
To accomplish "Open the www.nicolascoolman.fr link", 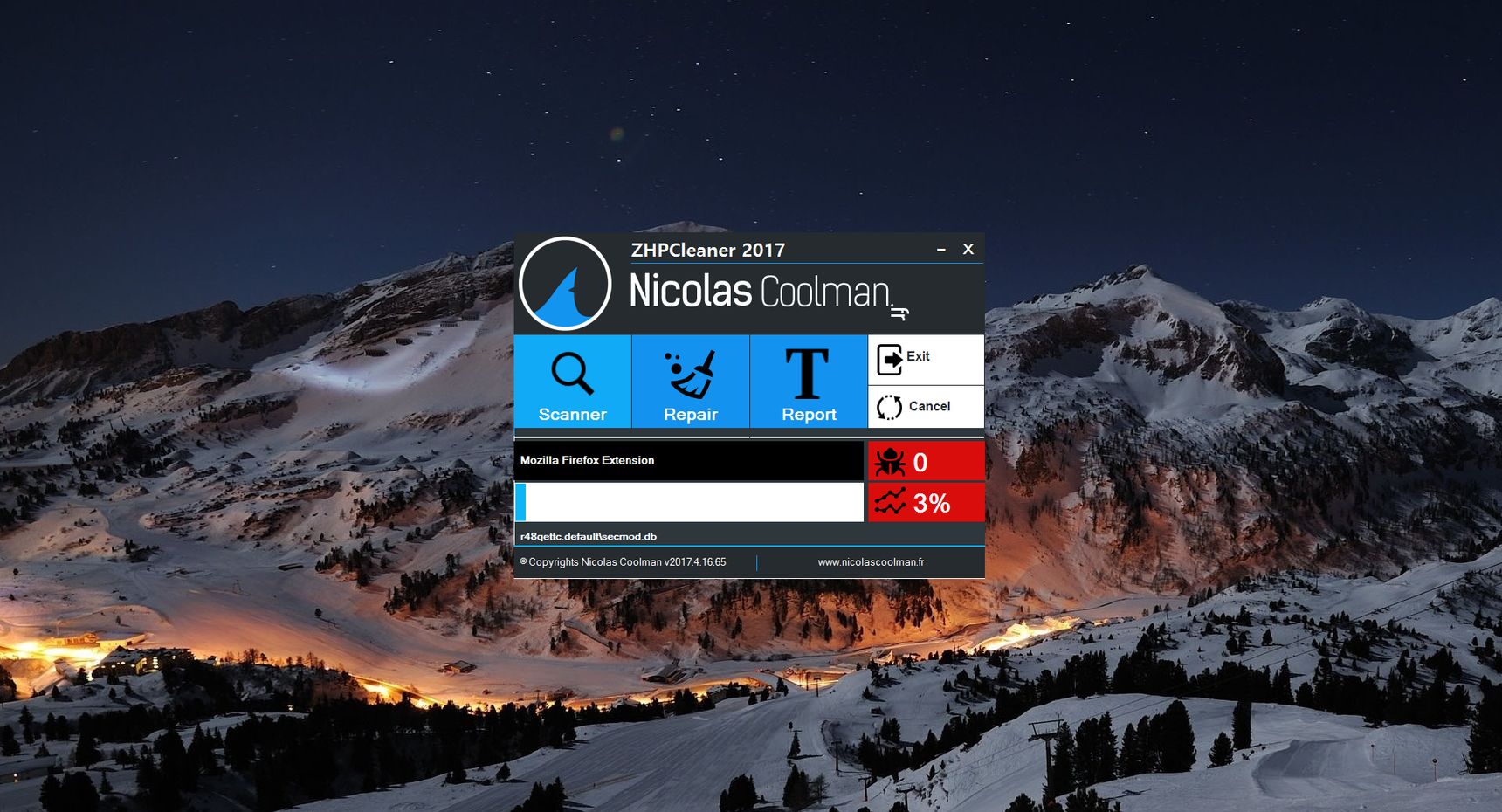I will (871, 562).
